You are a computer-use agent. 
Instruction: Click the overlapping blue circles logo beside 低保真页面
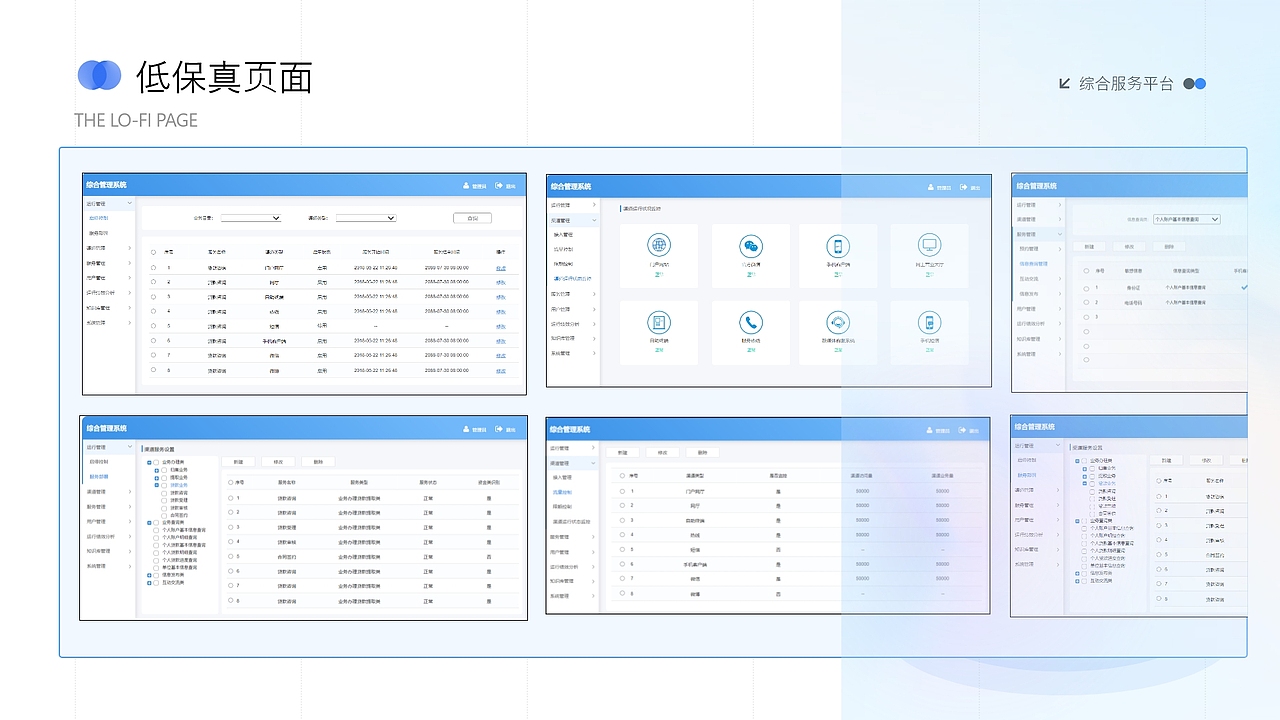coord(99,75)
